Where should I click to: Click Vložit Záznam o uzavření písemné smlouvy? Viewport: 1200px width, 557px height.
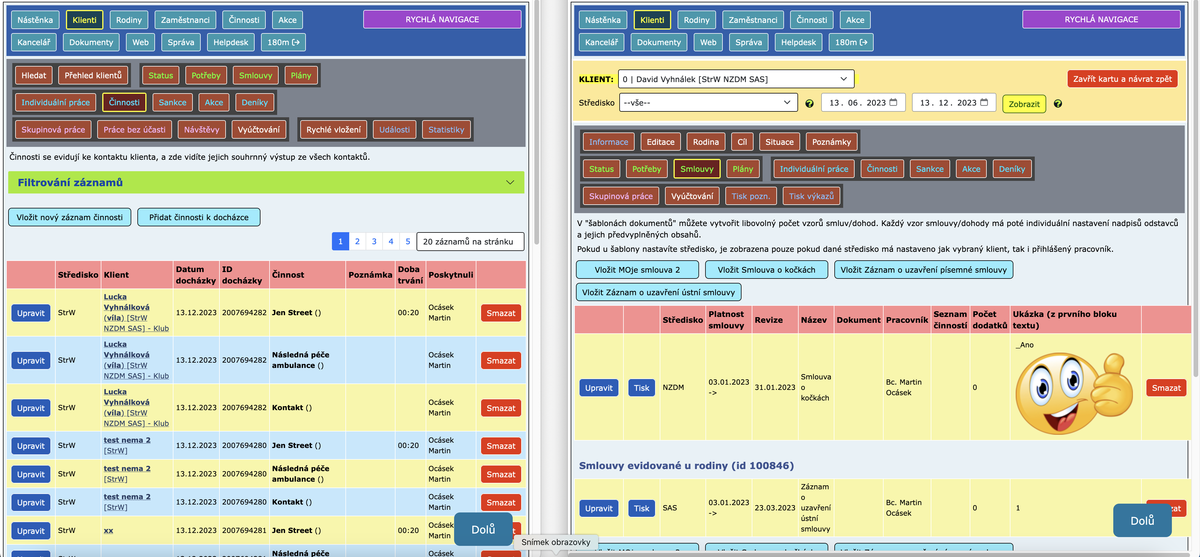pyautogui.click(x=923, y=269)
